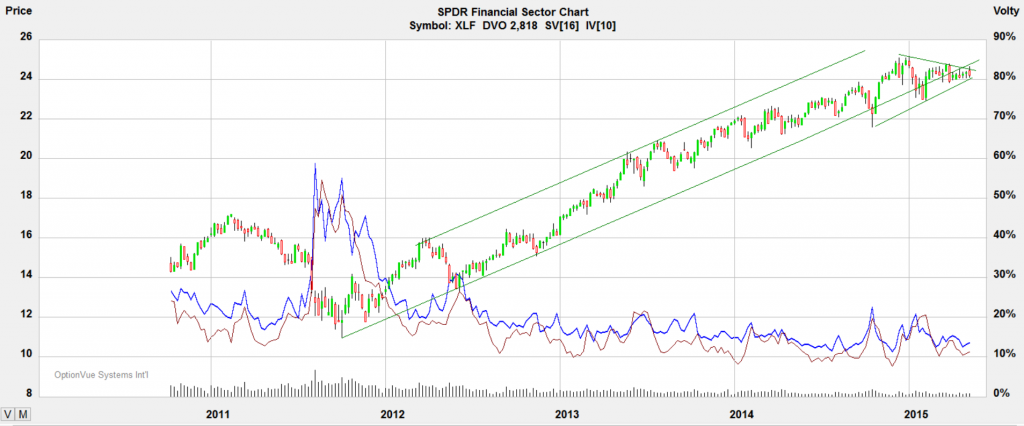Click the 2013 label on time axis
Viewport: 1024px width, 426px height.
(569, 414)
